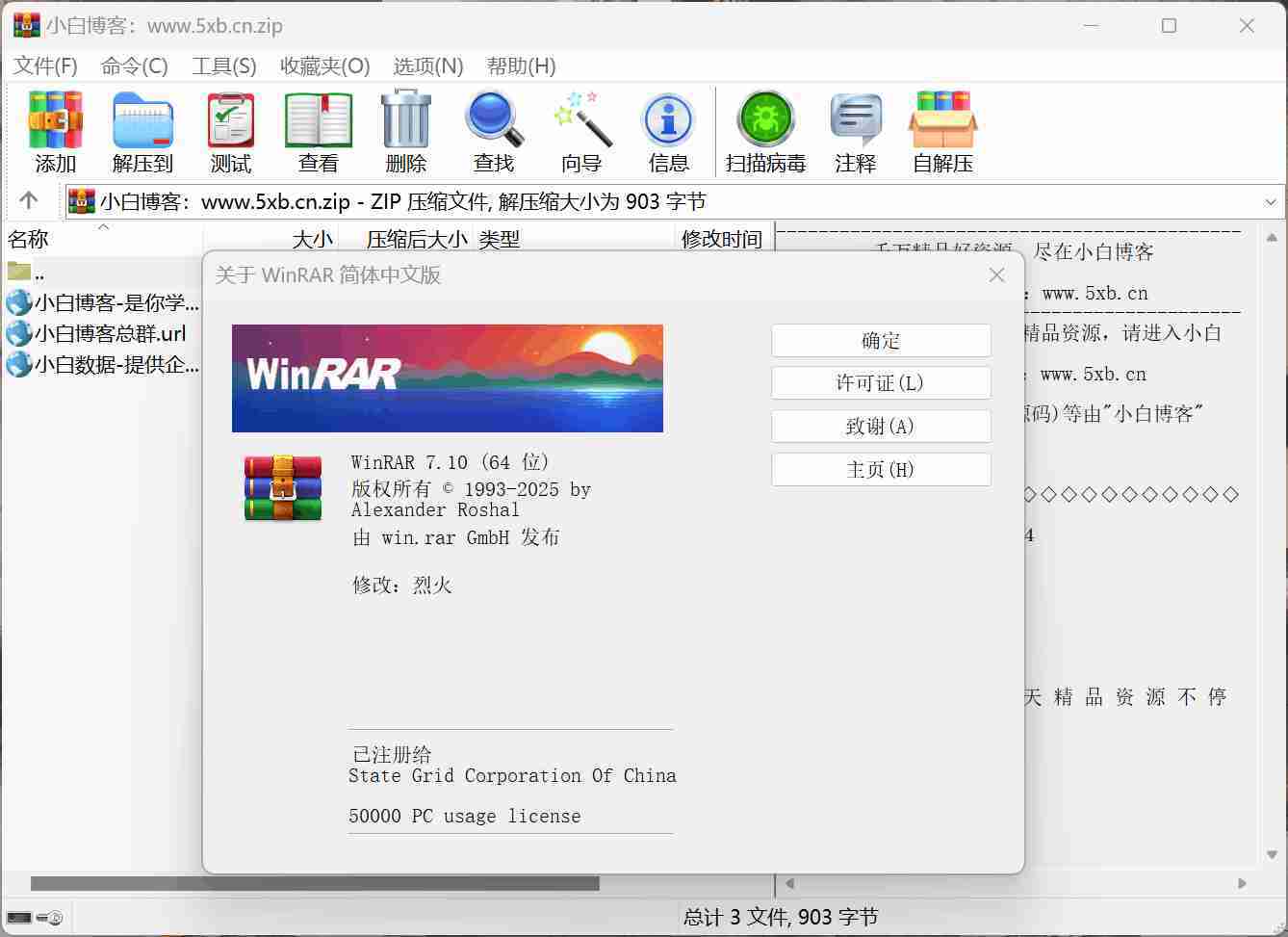Click the 许可证(L) license button
The width and height of the screenshot is (1288, 937).
coord(881,383)
